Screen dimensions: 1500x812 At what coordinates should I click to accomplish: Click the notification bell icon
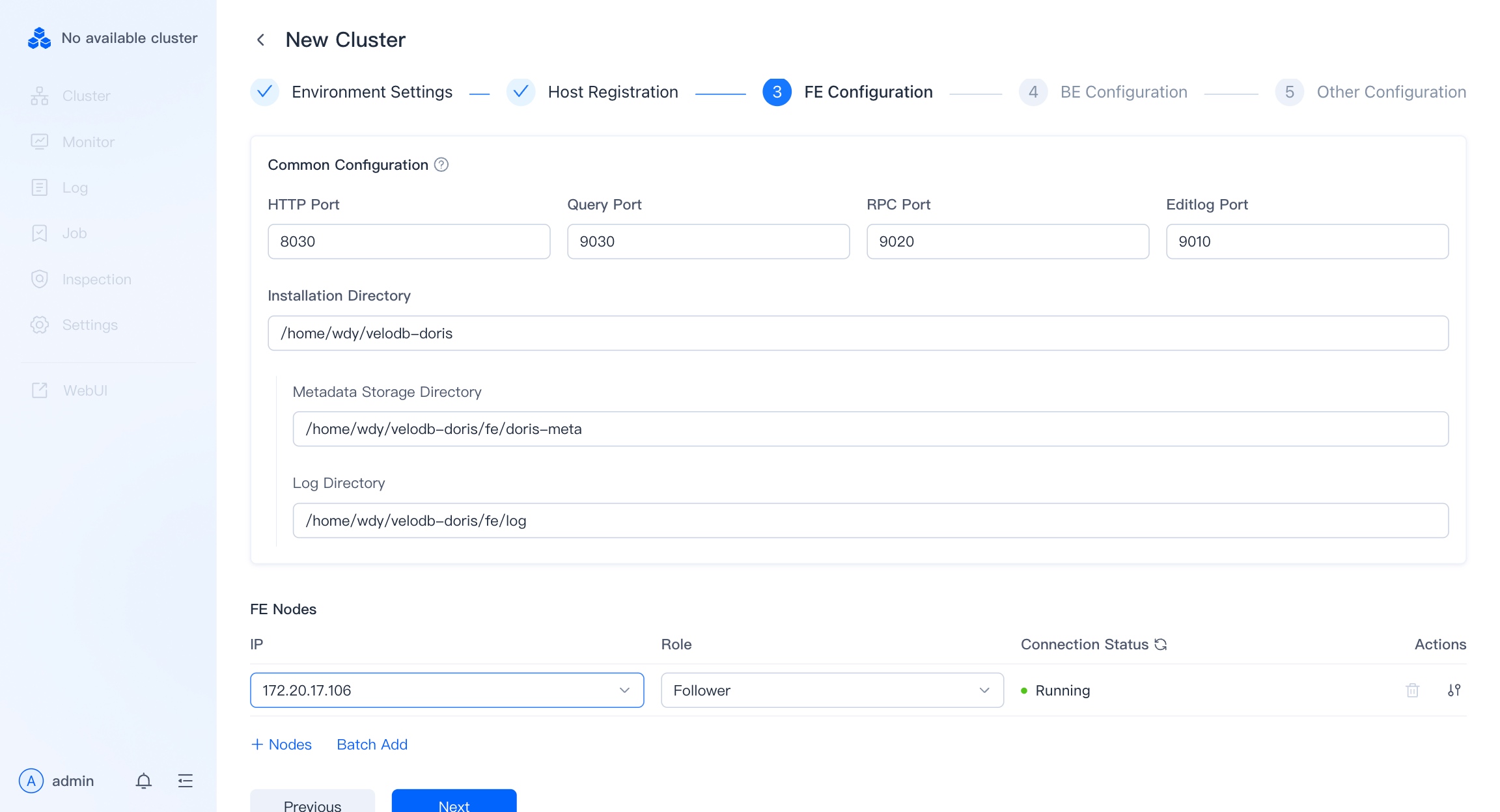point(144,781)
